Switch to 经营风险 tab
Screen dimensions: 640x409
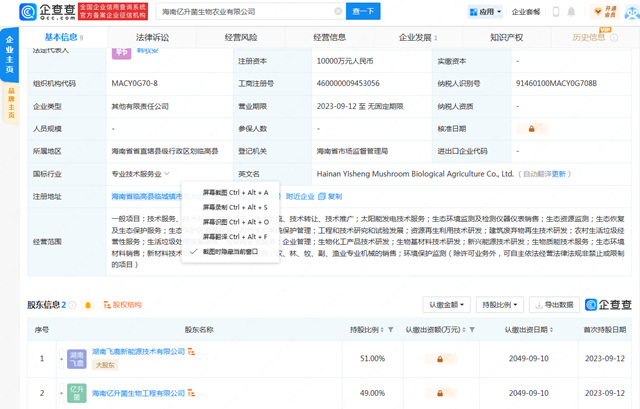click(241, 38)
